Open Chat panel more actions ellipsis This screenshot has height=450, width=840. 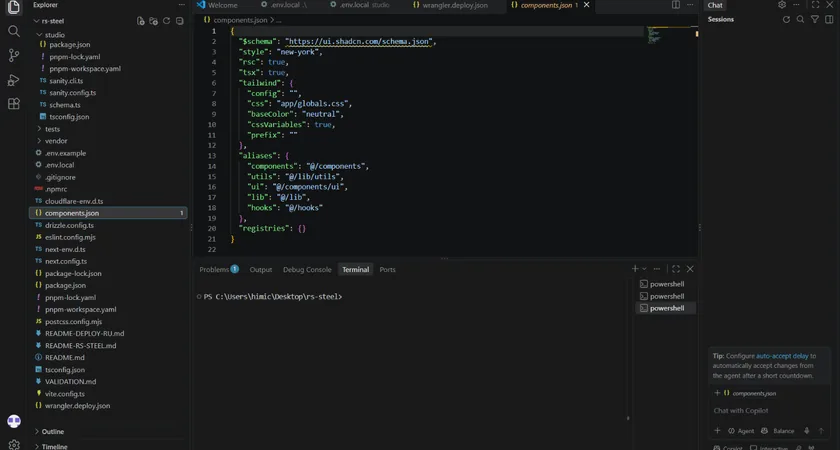(x=796, y=5)
